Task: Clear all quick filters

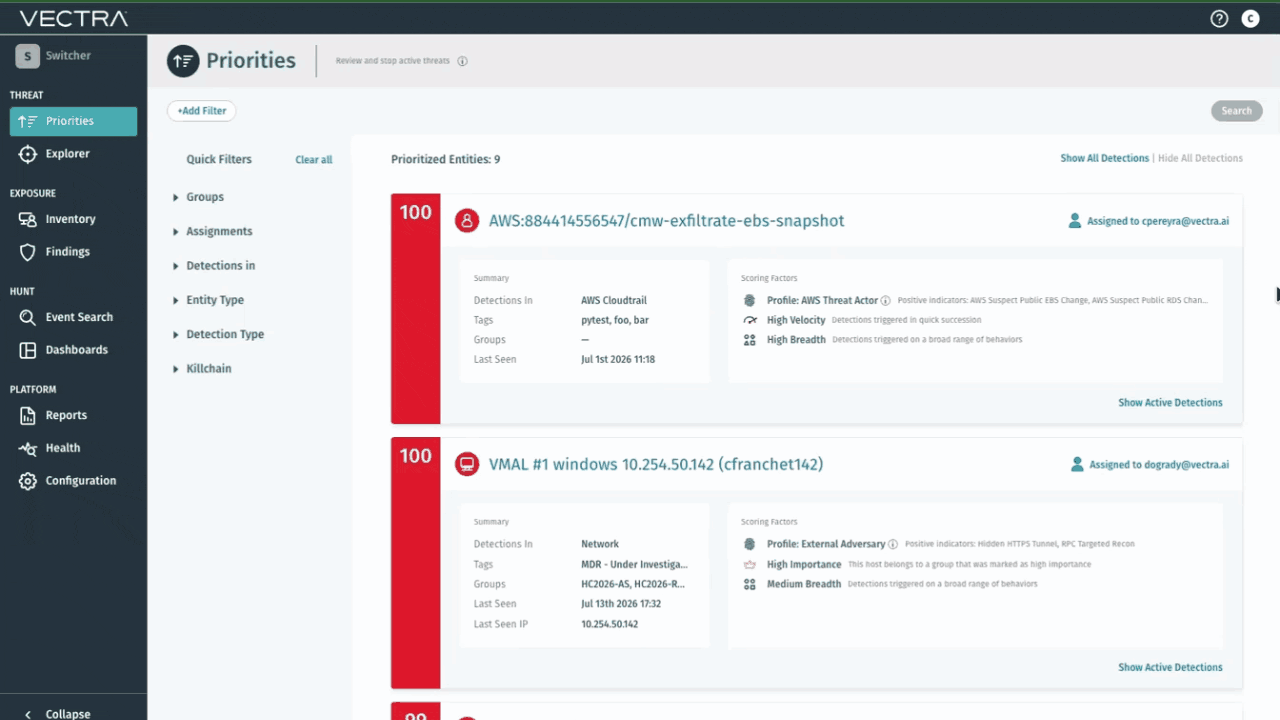Action: tap(314, 160)
